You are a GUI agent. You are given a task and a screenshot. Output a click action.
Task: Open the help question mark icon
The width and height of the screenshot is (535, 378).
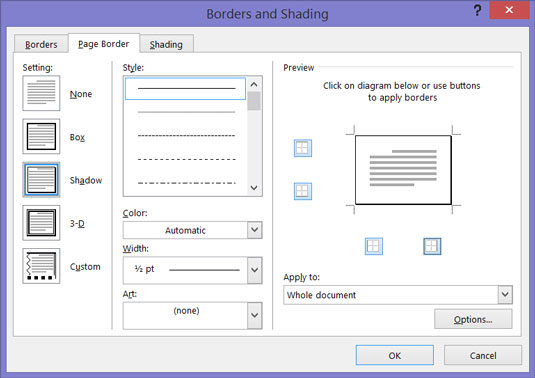coord(477,10)
